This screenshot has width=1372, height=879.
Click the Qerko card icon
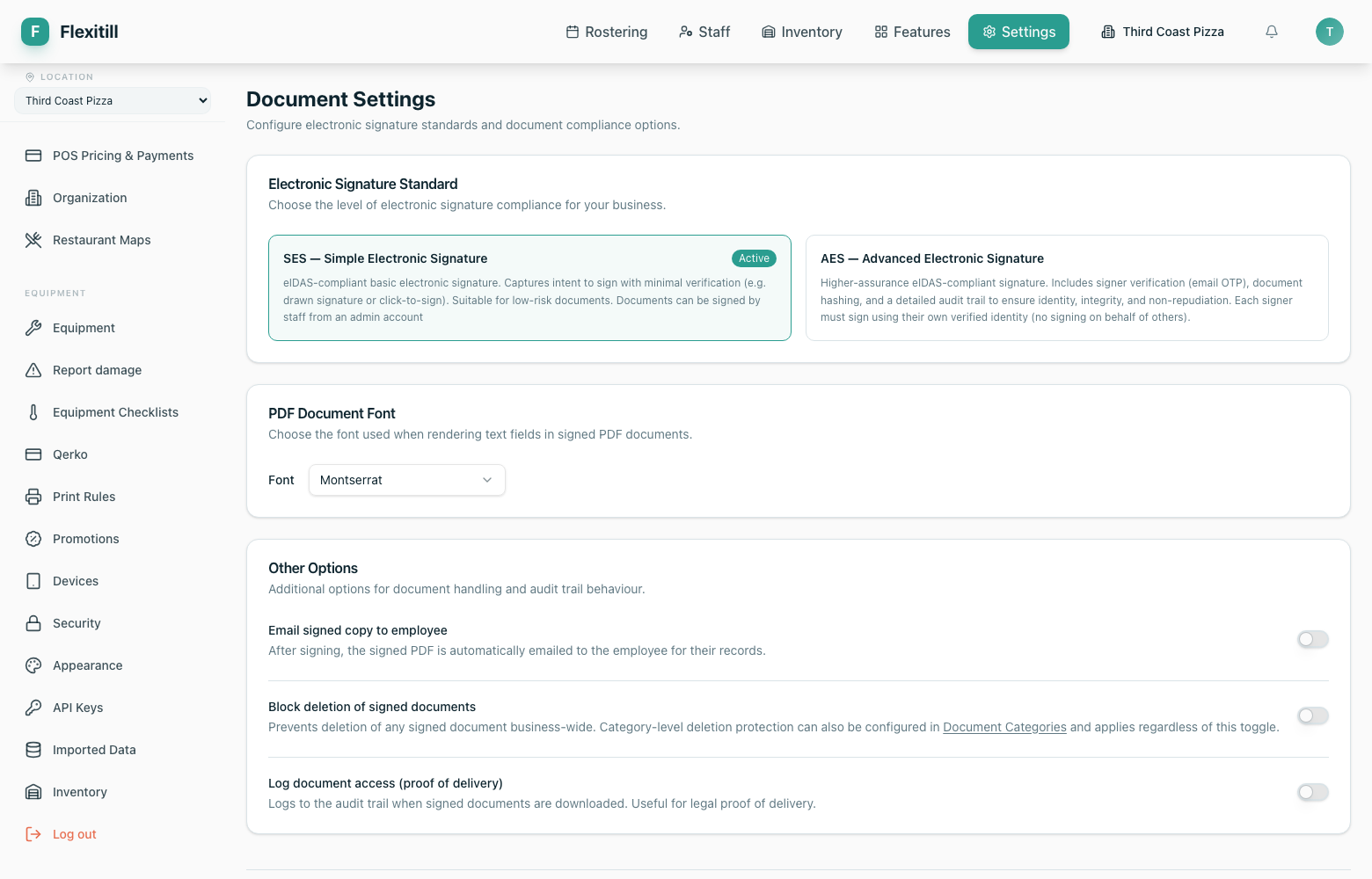[x=33, y=454]
